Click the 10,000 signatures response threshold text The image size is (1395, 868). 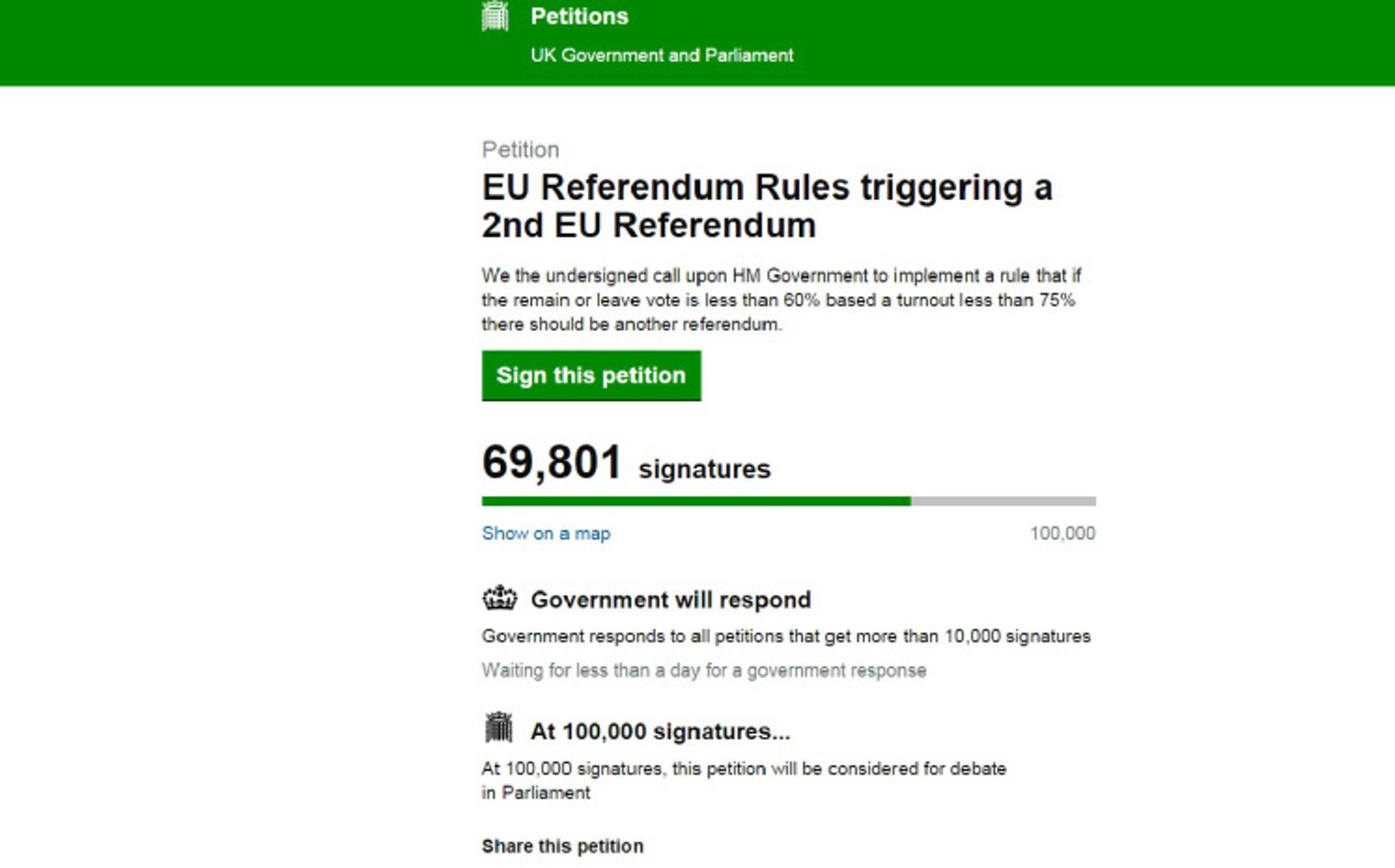(786, 637)
